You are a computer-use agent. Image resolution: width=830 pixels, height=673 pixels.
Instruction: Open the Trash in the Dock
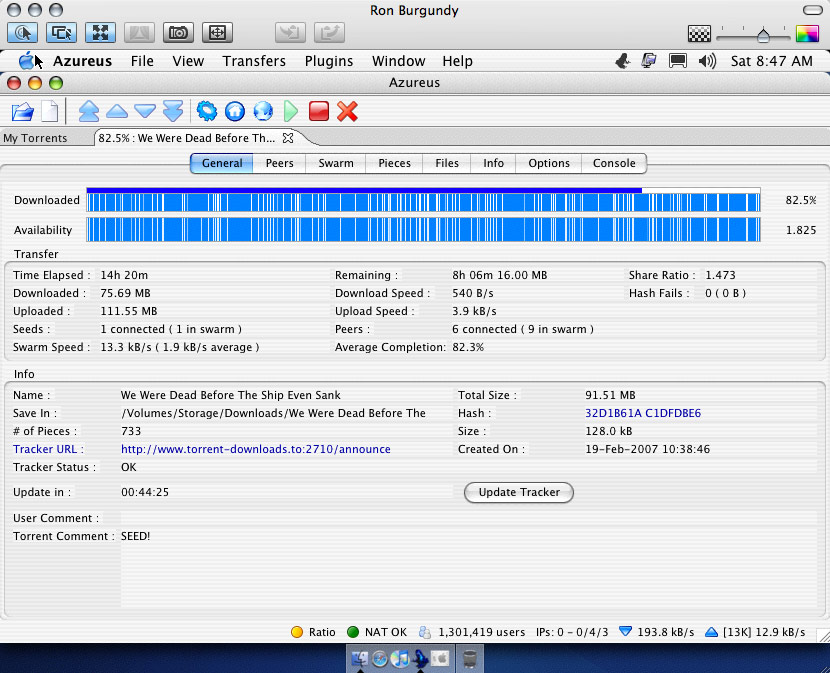pos(470,659)
